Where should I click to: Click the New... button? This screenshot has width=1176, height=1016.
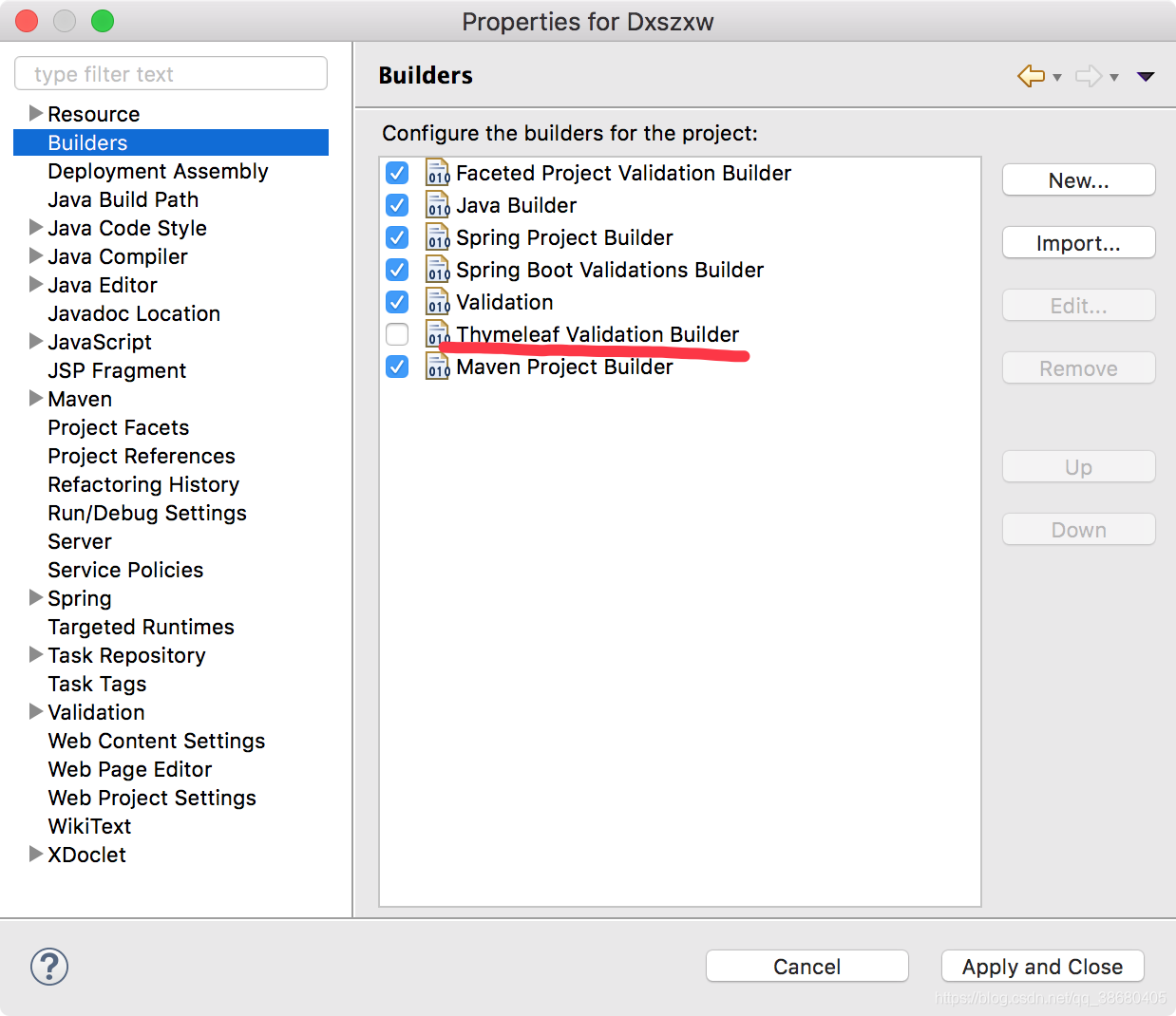pyautogui.click(x=1077, y=179)
